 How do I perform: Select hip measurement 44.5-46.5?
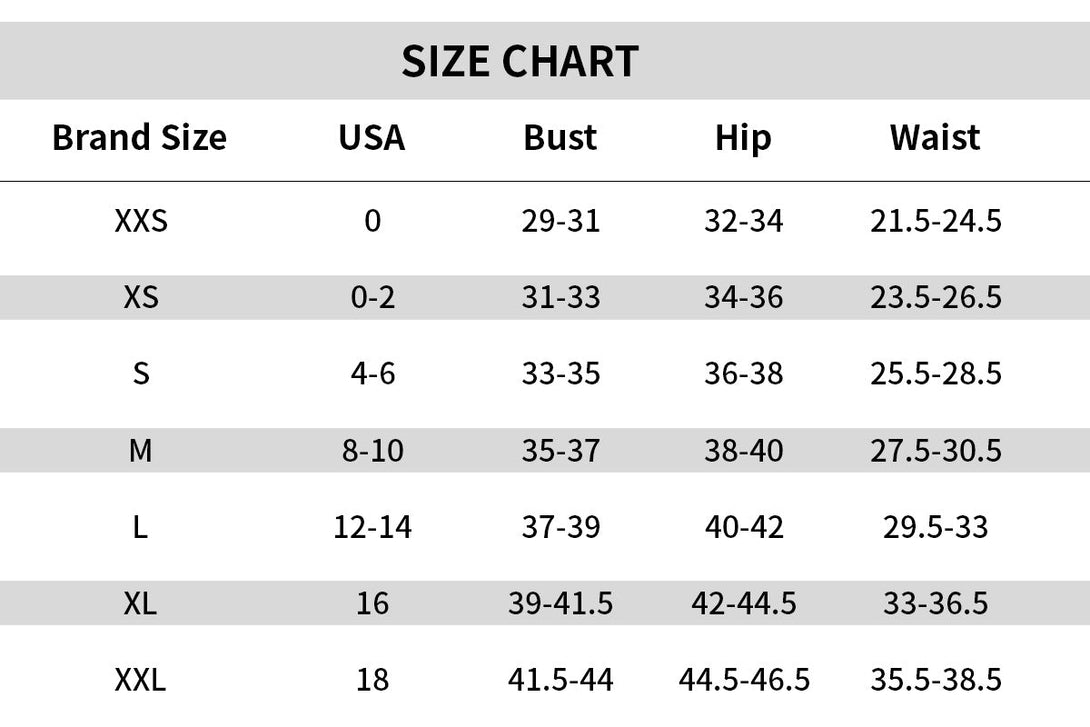click(x=744, y=680)
